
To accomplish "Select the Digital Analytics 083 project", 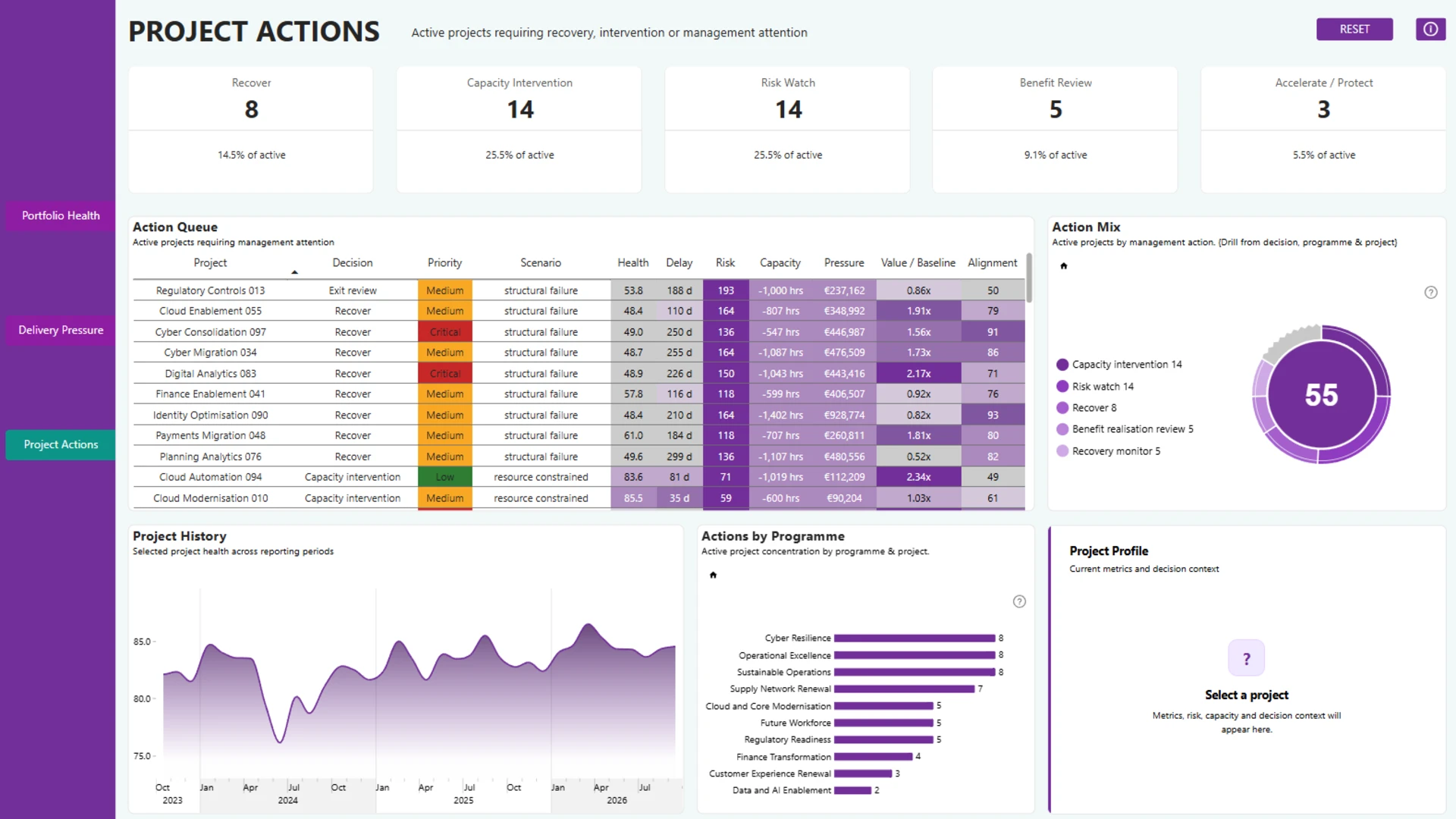I will pyautogui.click(x=210, y=374).
